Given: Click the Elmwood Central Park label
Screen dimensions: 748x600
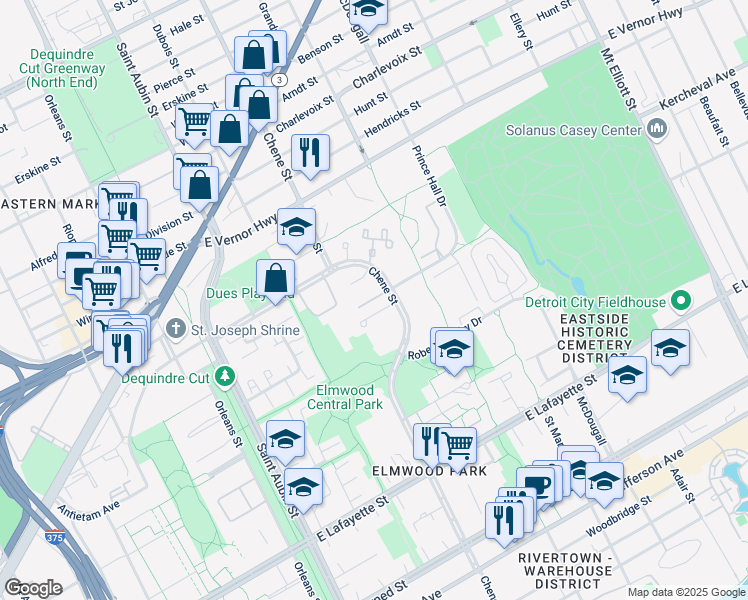Looking at the screenshot, I should pyautogui.click(x=344, y=397).
